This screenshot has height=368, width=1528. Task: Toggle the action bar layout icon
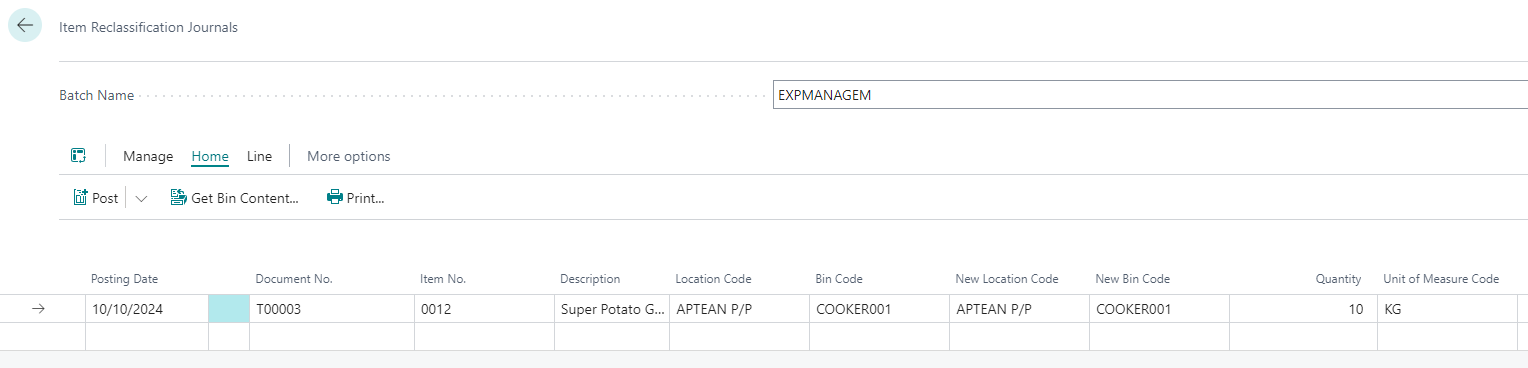[78, 156]
